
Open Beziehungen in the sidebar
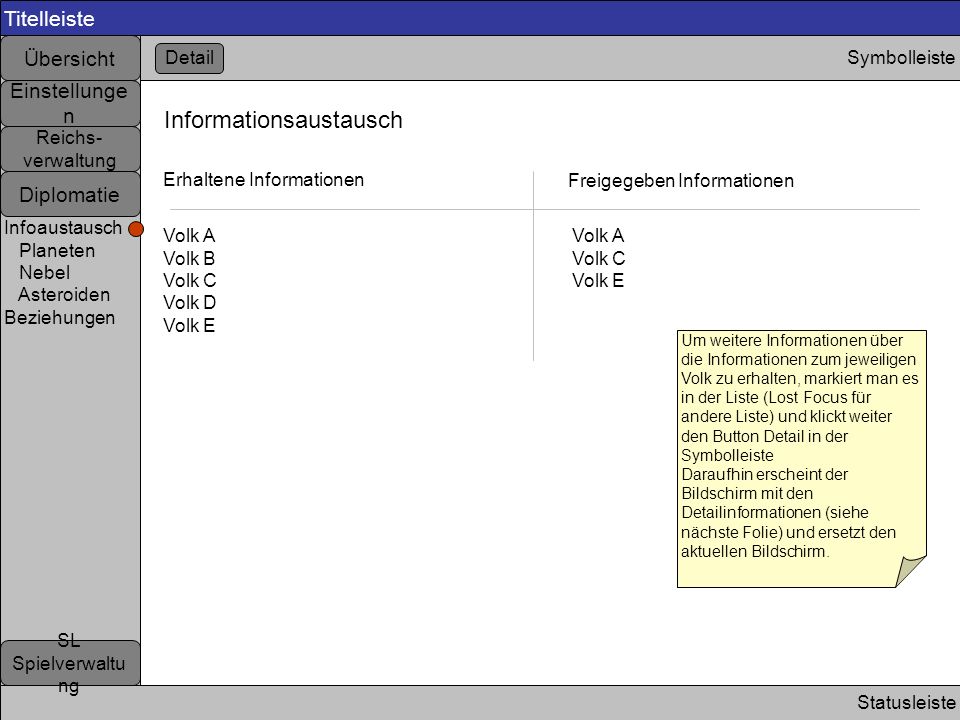tap(59, 318)
